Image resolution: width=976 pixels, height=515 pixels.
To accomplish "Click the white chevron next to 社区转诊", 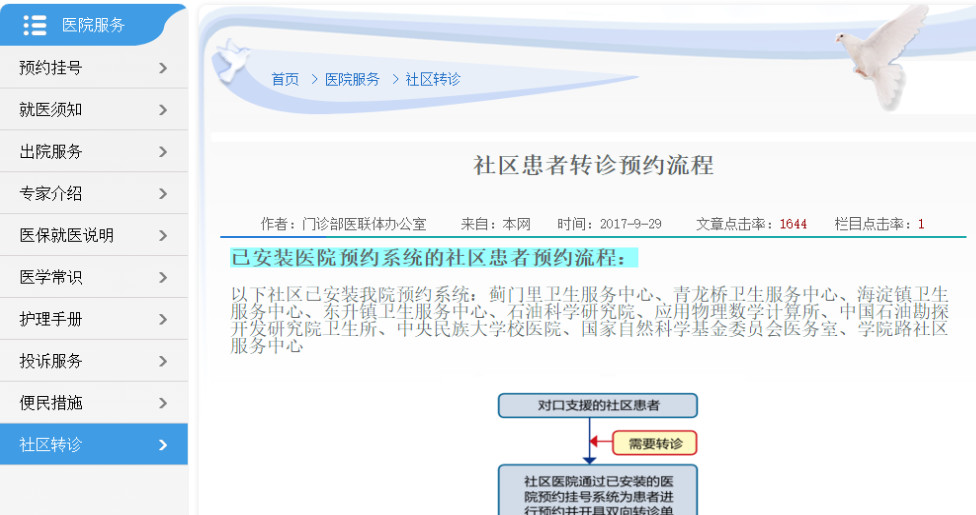I will pyautogui.click(x=163, y=445).
